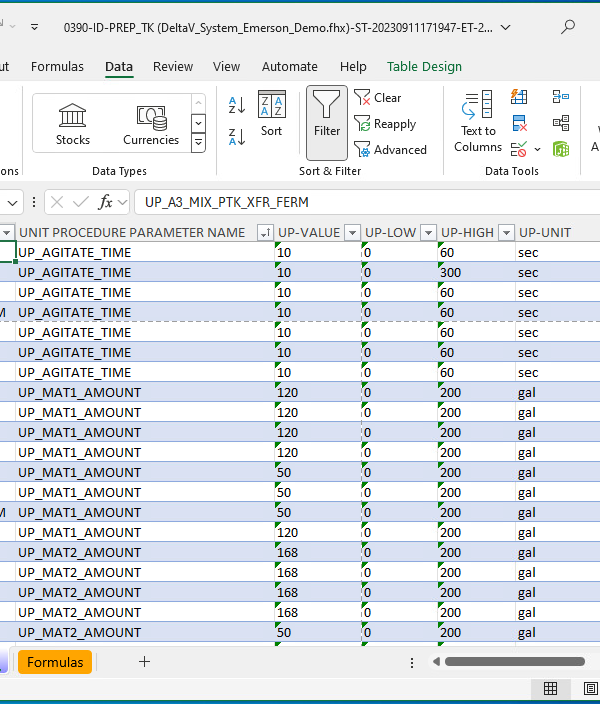Click the horizontal scrollbar thumb
Screen dimensions: 600x704
tap(515, 662)
